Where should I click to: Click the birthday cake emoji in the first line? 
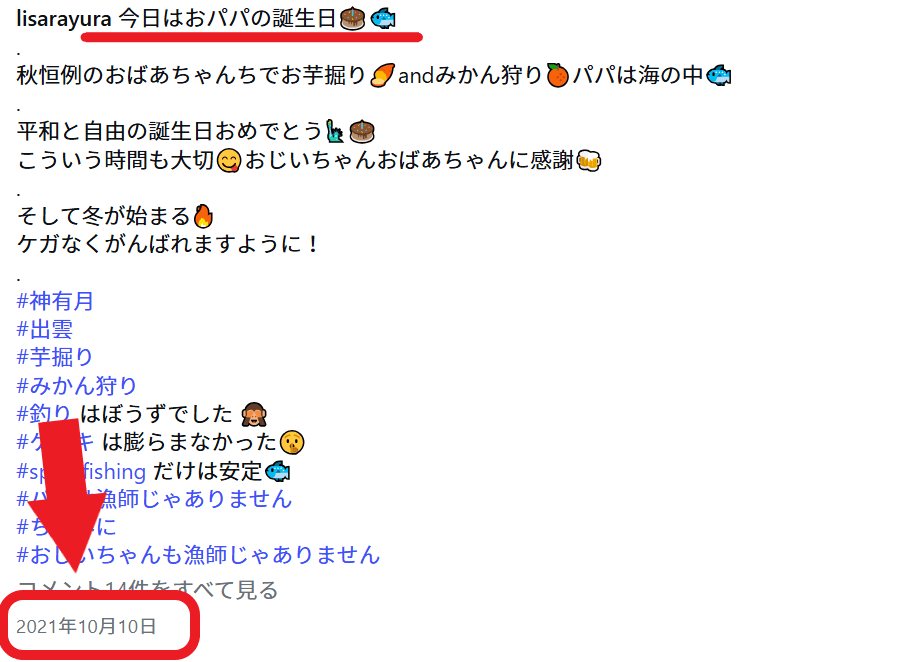point(352,19)
